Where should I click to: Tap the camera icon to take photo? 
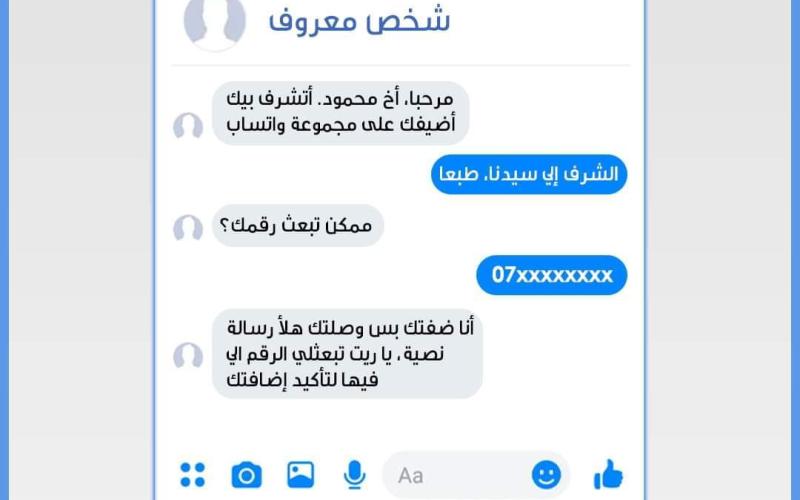(x=246, y=475)
